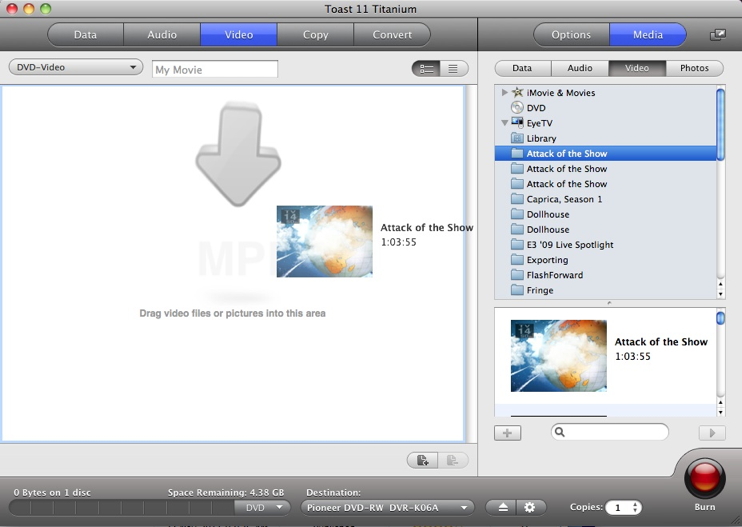
Task: Select the EyeTV source icon
Action: 518,123
